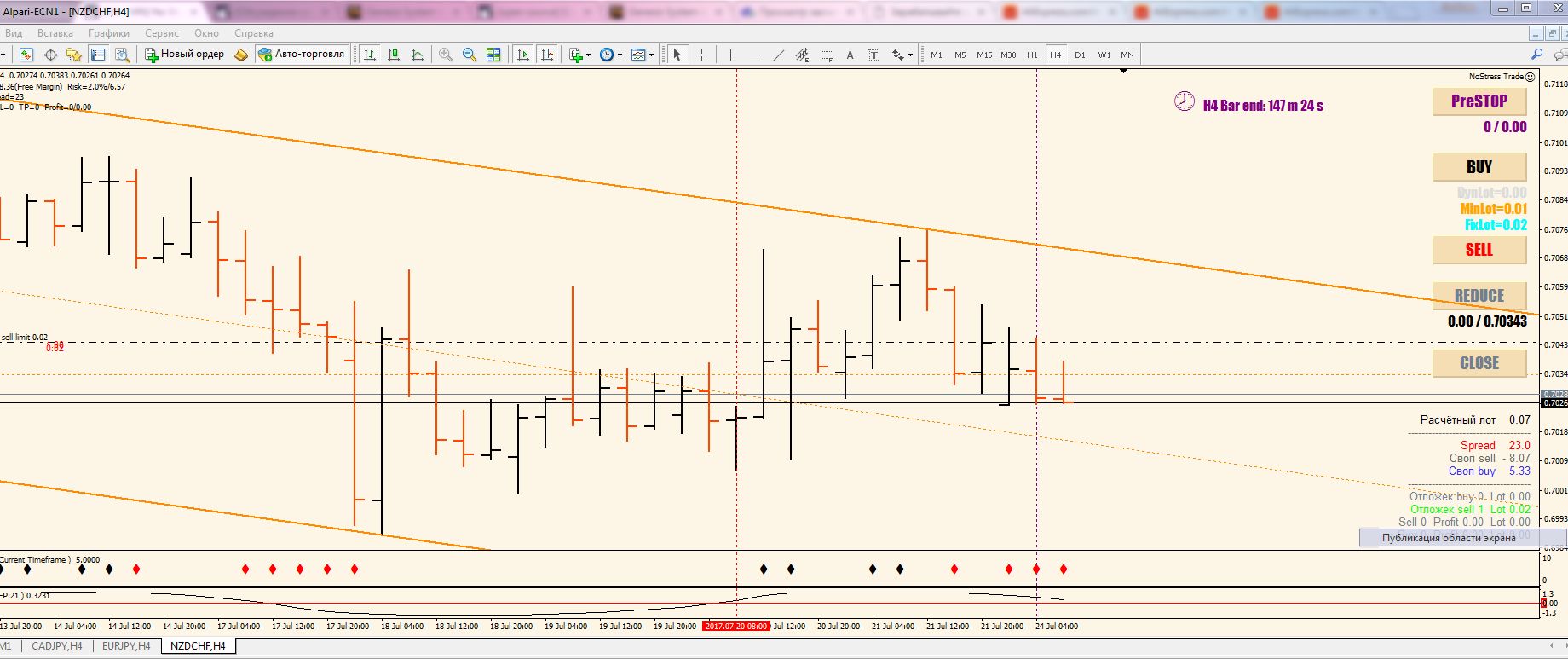Open the Справка menu
1568x659 pixels.
click(254, 33)
